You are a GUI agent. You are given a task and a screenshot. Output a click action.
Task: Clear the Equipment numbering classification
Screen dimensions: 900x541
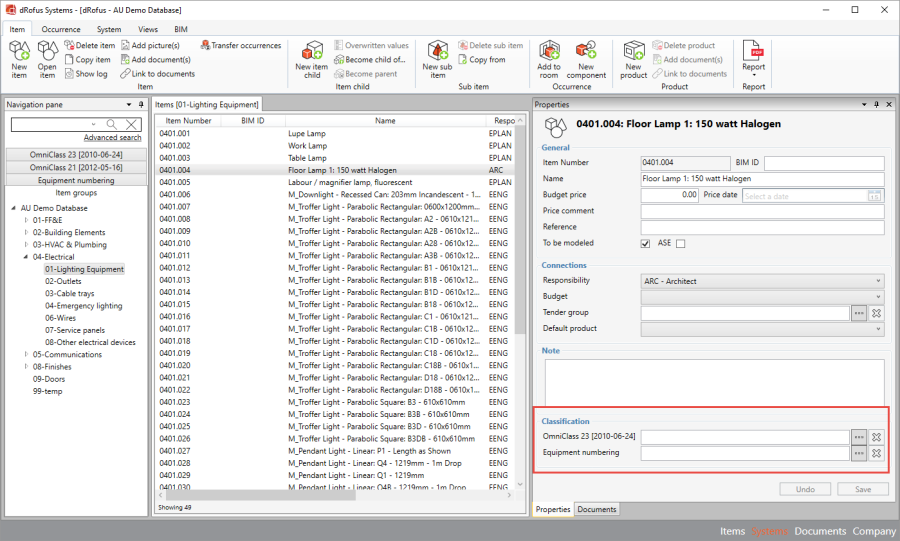876,453
